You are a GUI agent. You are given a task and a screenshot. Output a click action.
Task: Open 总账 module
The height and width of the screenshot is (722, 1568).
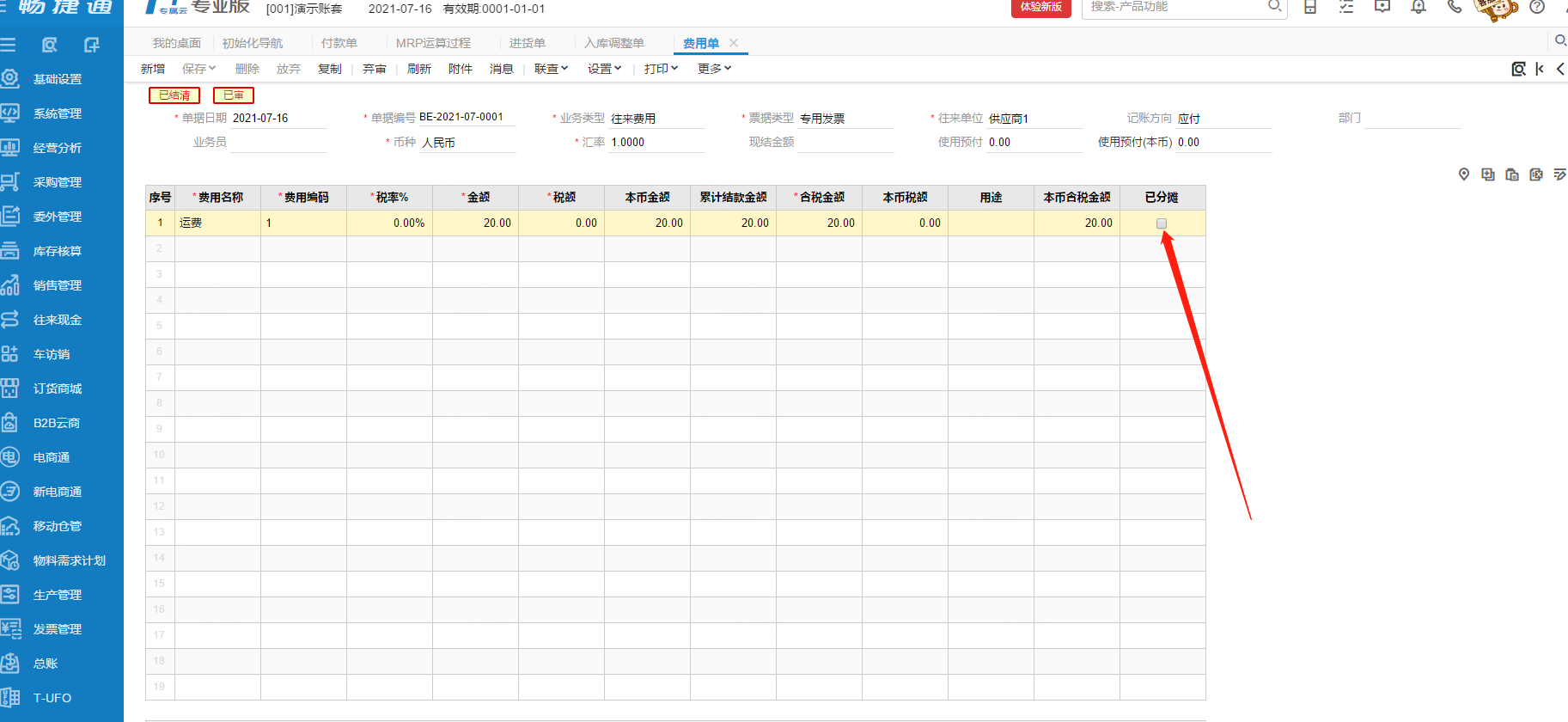46,664
